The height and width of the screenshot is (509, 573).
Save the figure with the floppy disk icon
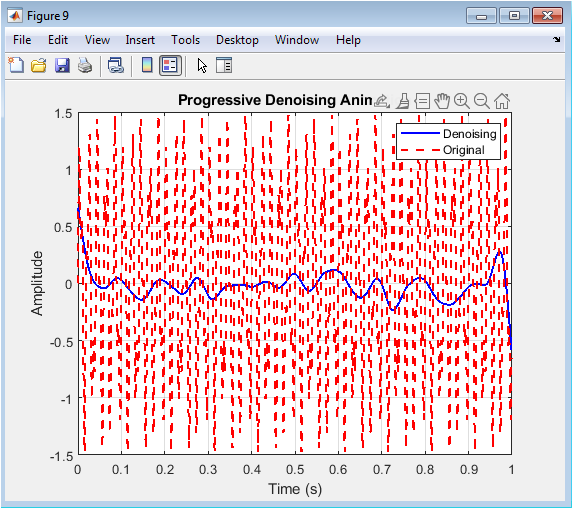click(62, 66)
